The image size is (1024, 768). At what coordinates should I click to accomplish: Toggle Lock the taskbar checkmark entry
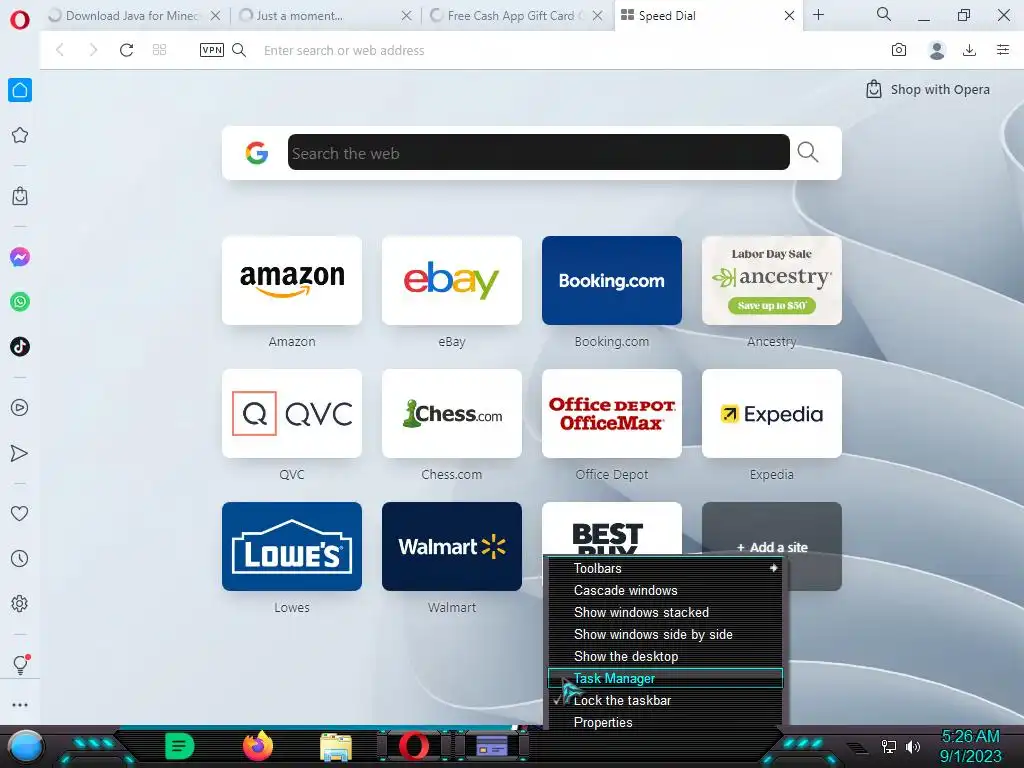(x=665, y=701)
